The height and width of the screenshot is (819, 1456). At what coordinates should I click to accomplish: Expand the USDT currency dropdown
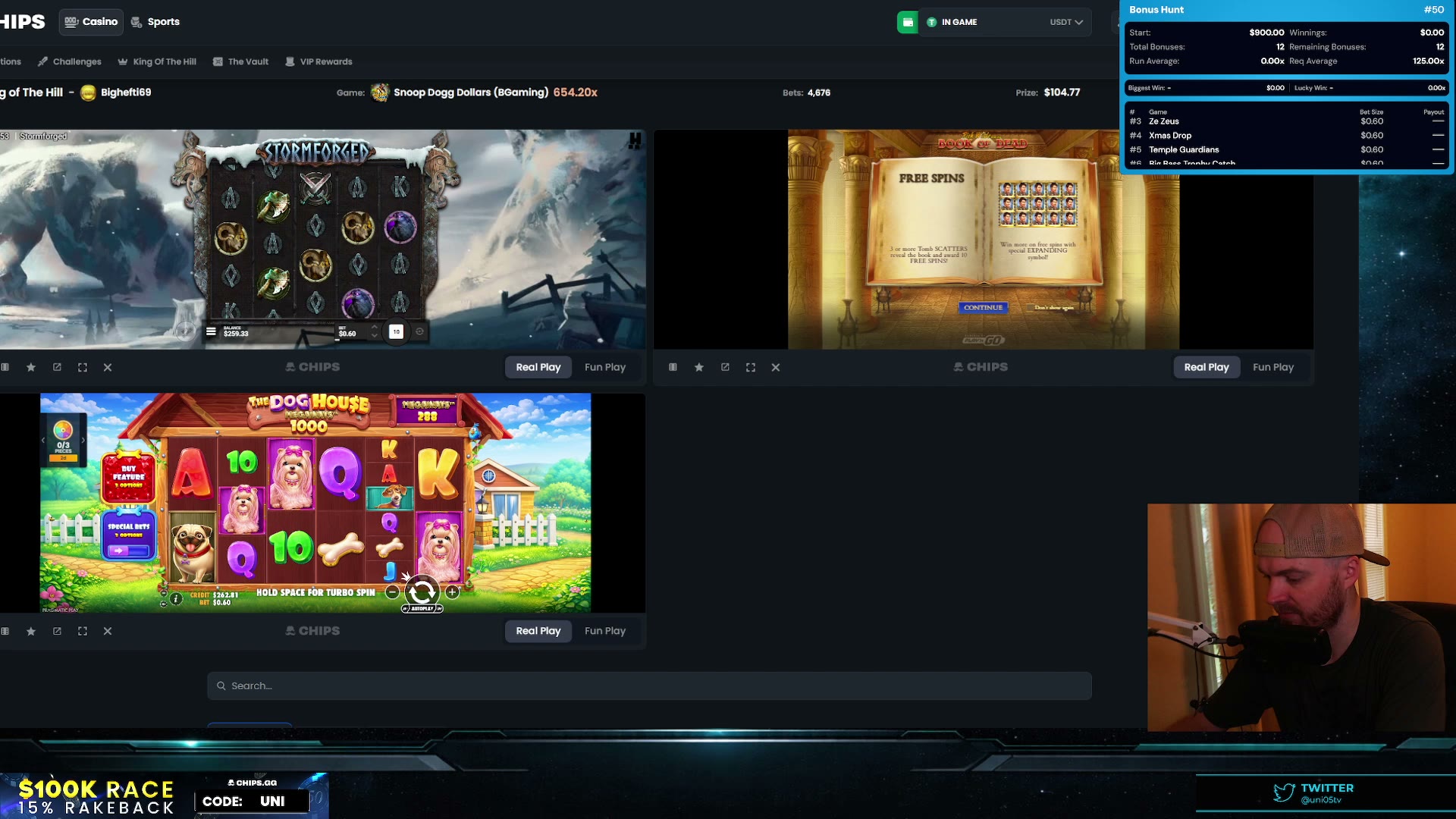(x=1066, y=22)
